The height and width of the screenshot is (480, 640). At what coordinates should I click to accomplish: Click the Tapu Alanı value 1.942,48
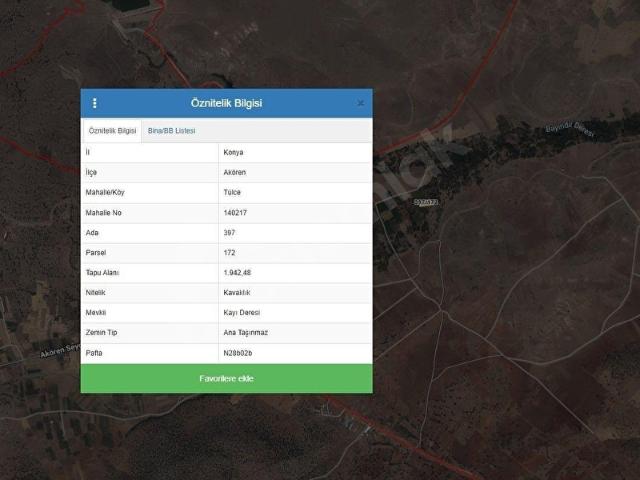tap(237, 273)
